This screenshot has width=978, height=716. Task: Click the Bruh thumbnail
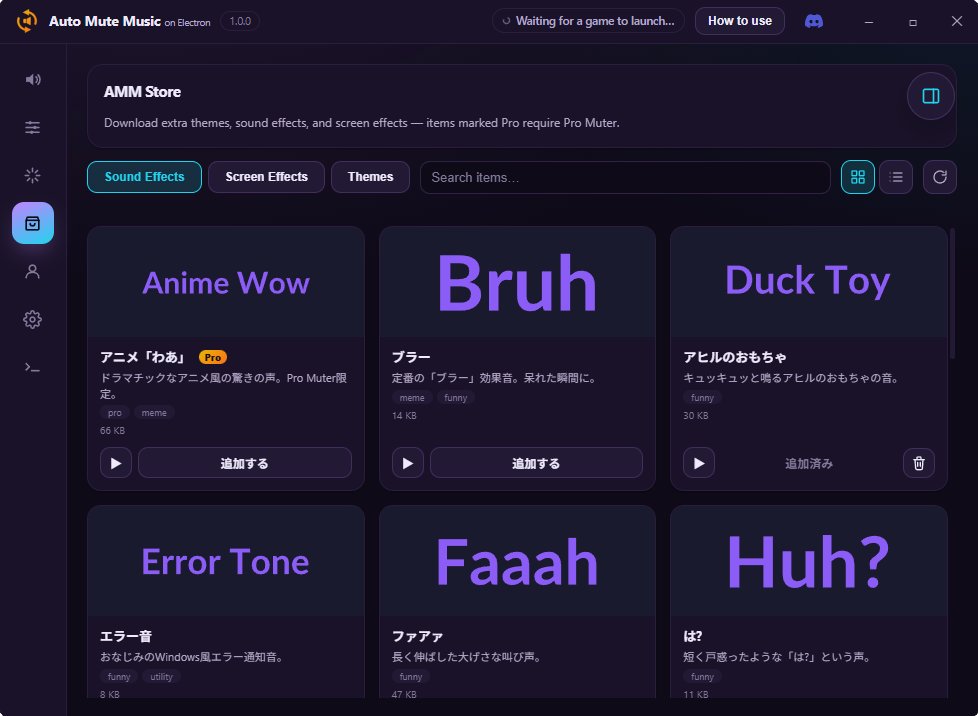(517, 282)
